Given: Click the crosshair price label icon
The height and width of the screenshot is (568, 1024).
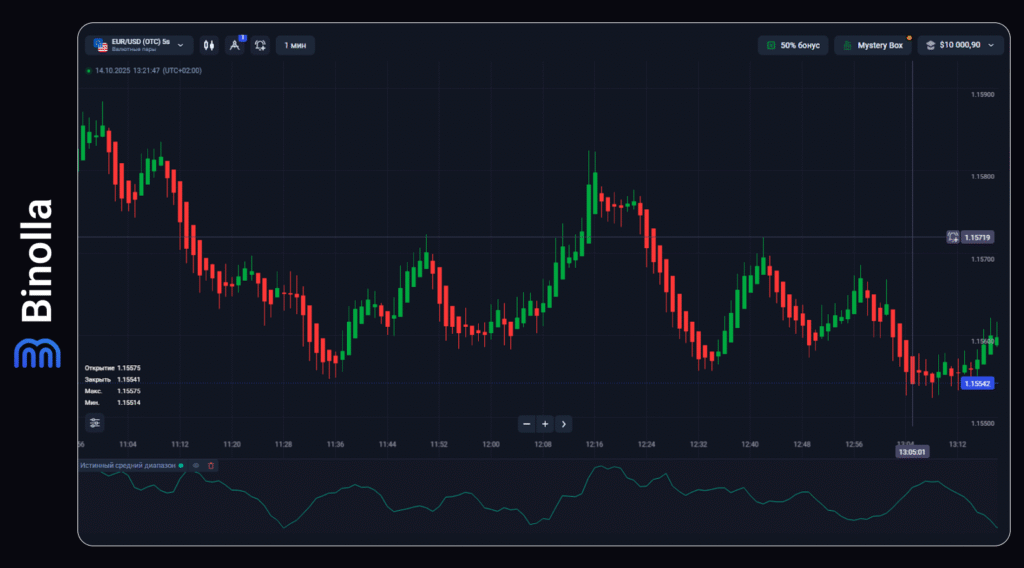Looking at the screenshot, I should [953, 237].
